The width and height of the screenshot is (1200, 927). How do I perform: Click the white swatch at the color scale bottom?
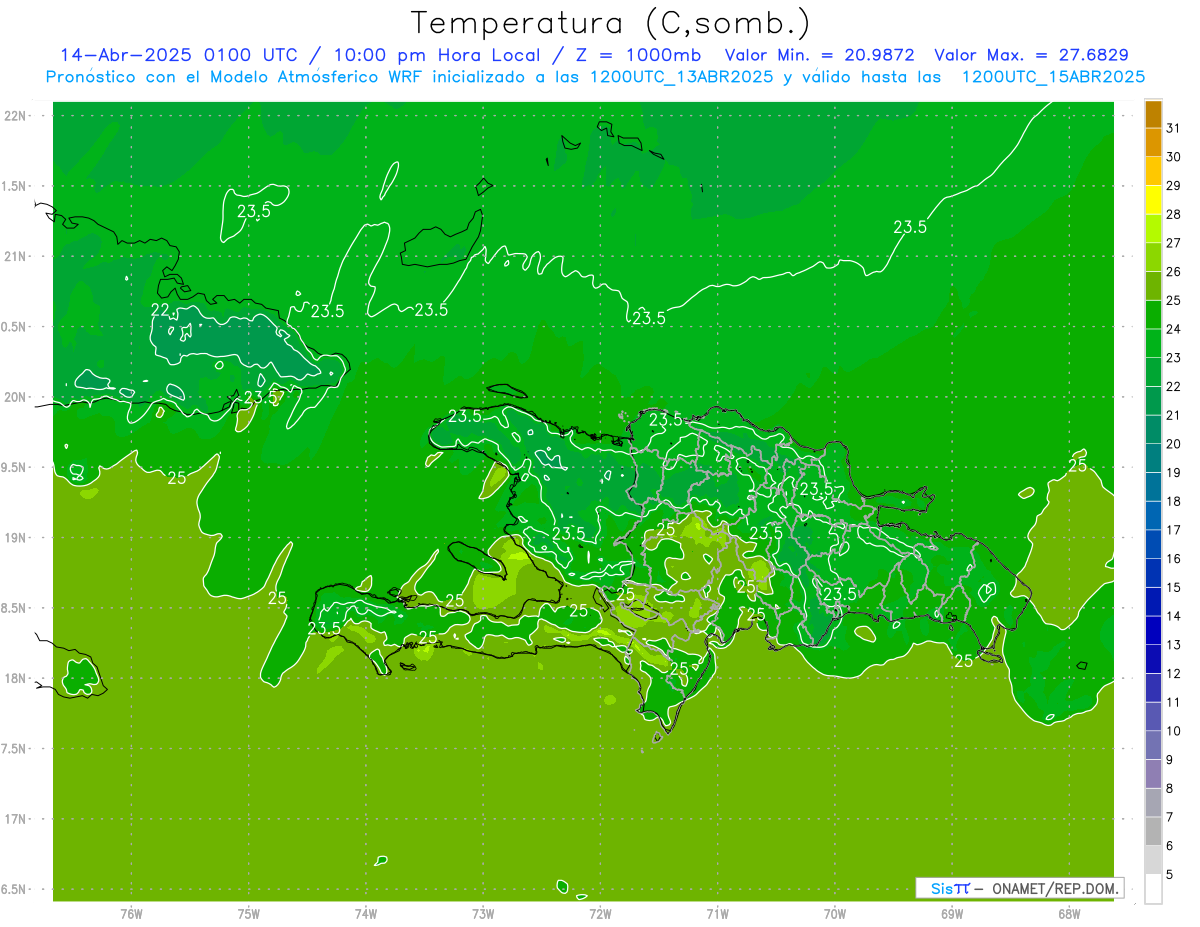tap(1153, 889)
